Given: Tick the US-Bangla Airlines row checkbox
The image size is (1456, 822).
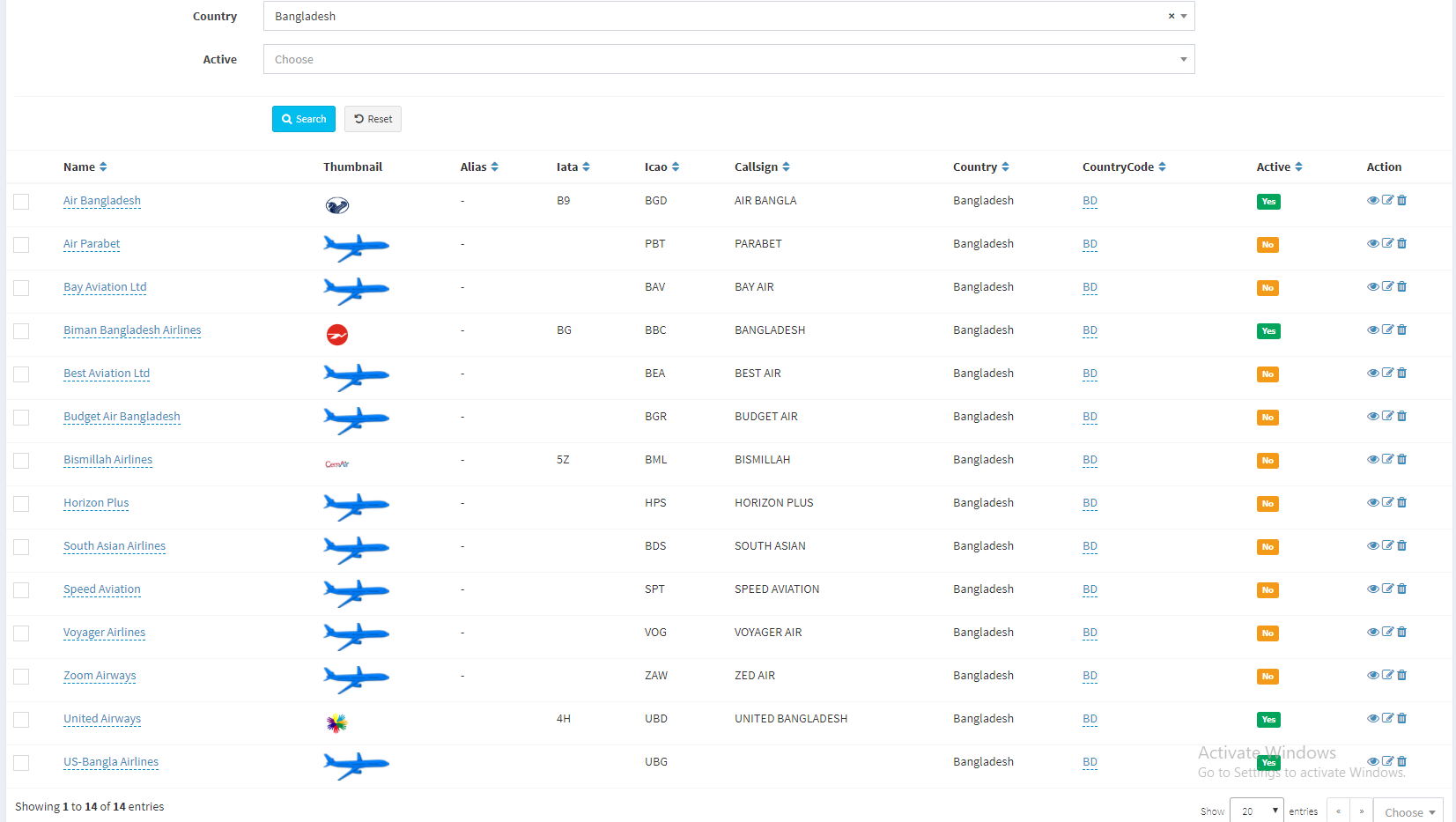Looking at the screenshot, I should [x=21, y=763].
